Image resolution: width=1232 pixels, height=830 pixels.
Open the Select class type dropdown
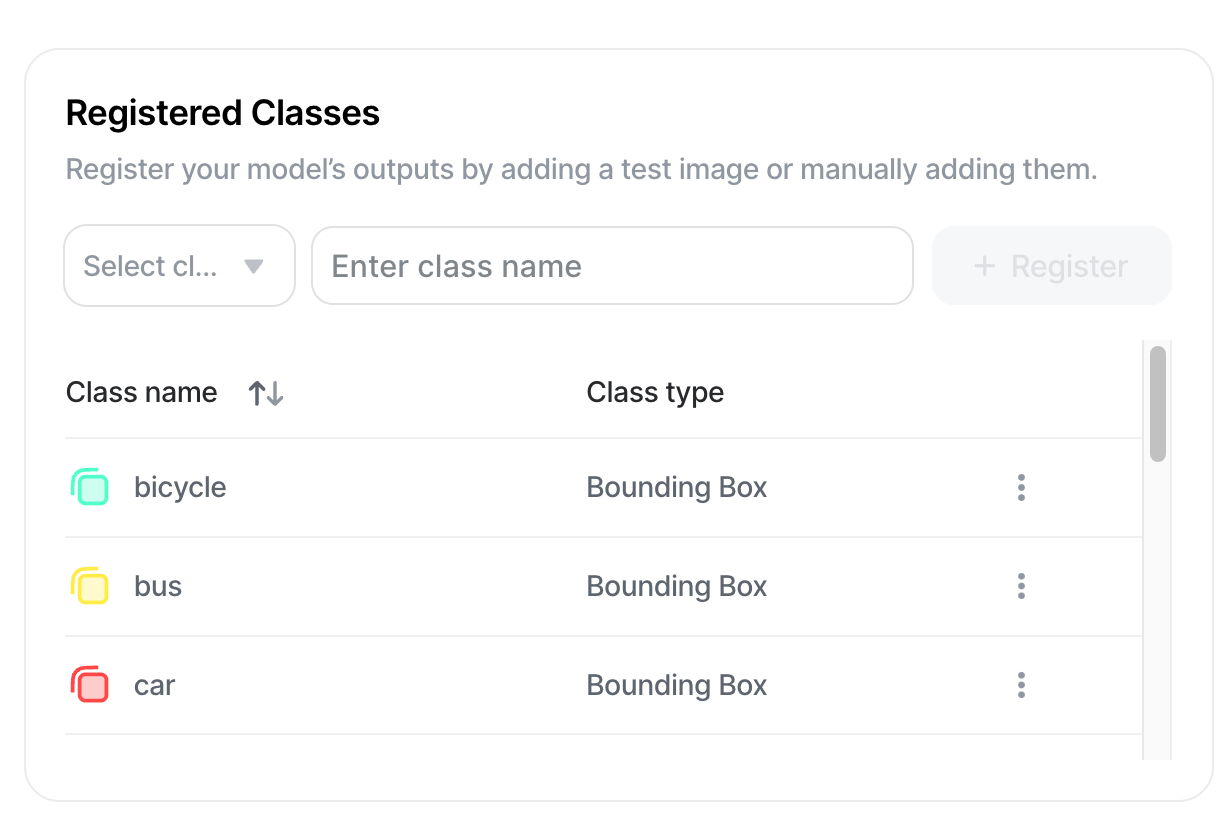coord(179,266)
